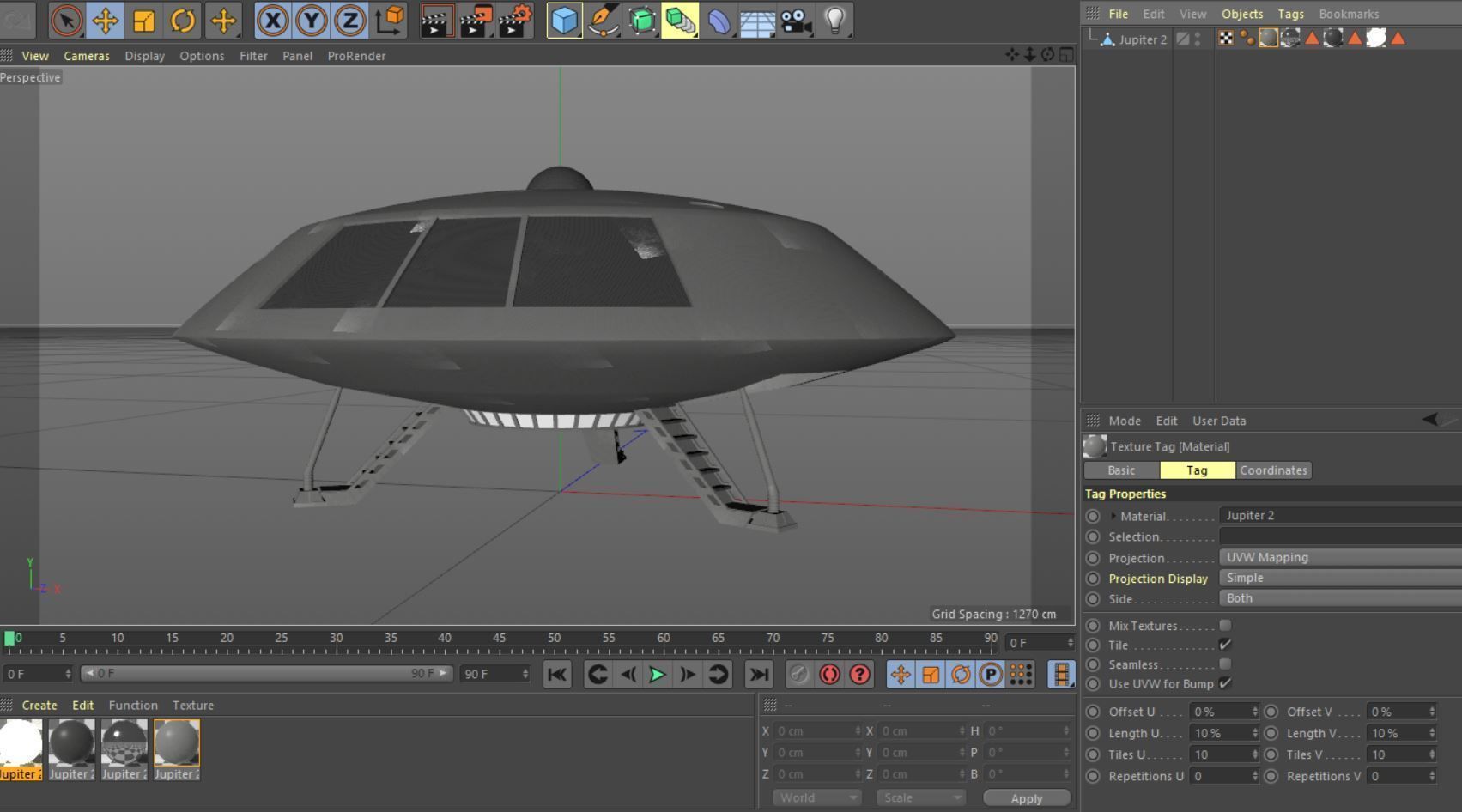Open the Side dropdown set to Both
This screenshot has width=1462, height=812.
click(1336, 598)
